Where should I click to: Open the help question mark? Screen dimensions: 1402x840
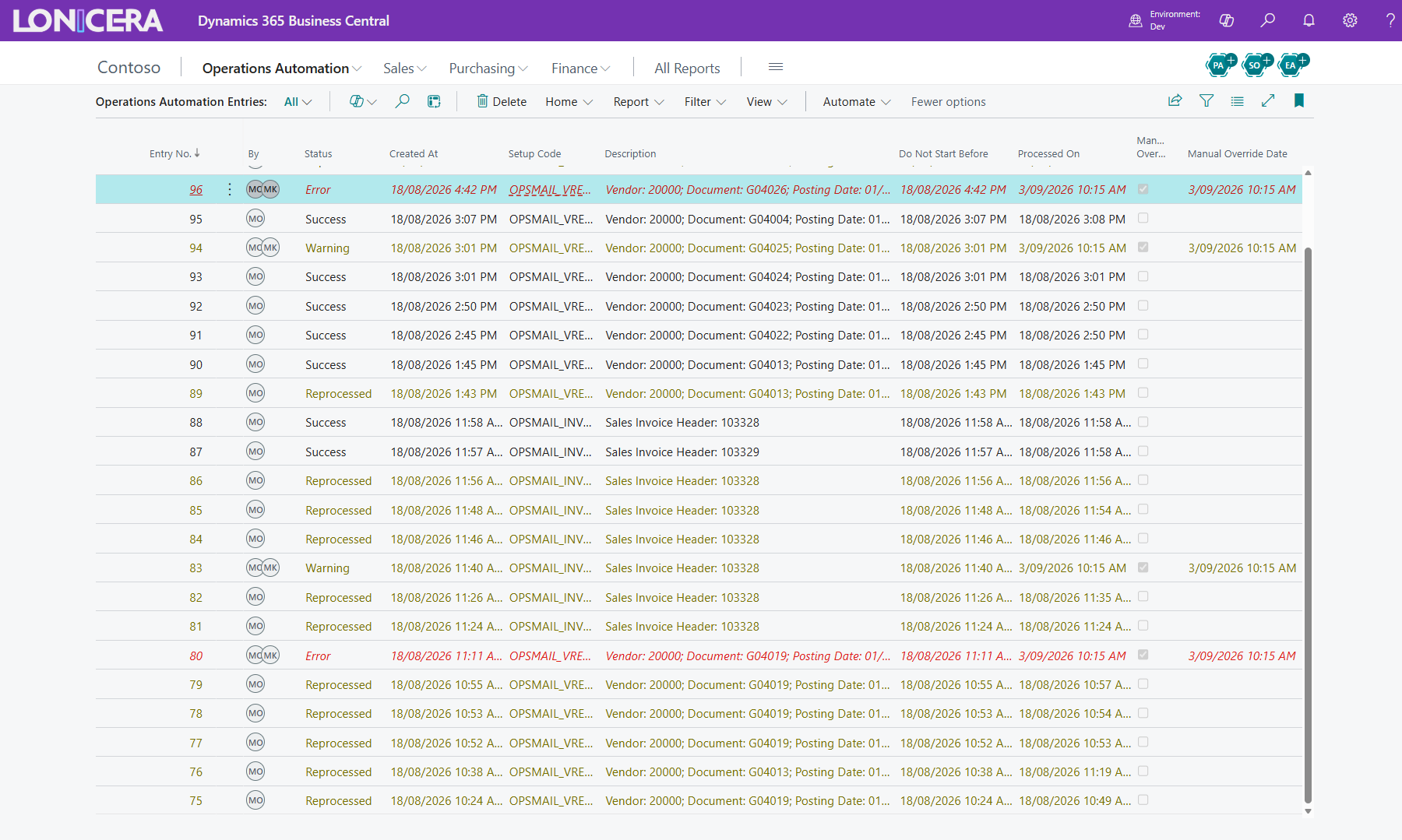coord(1390,21)
